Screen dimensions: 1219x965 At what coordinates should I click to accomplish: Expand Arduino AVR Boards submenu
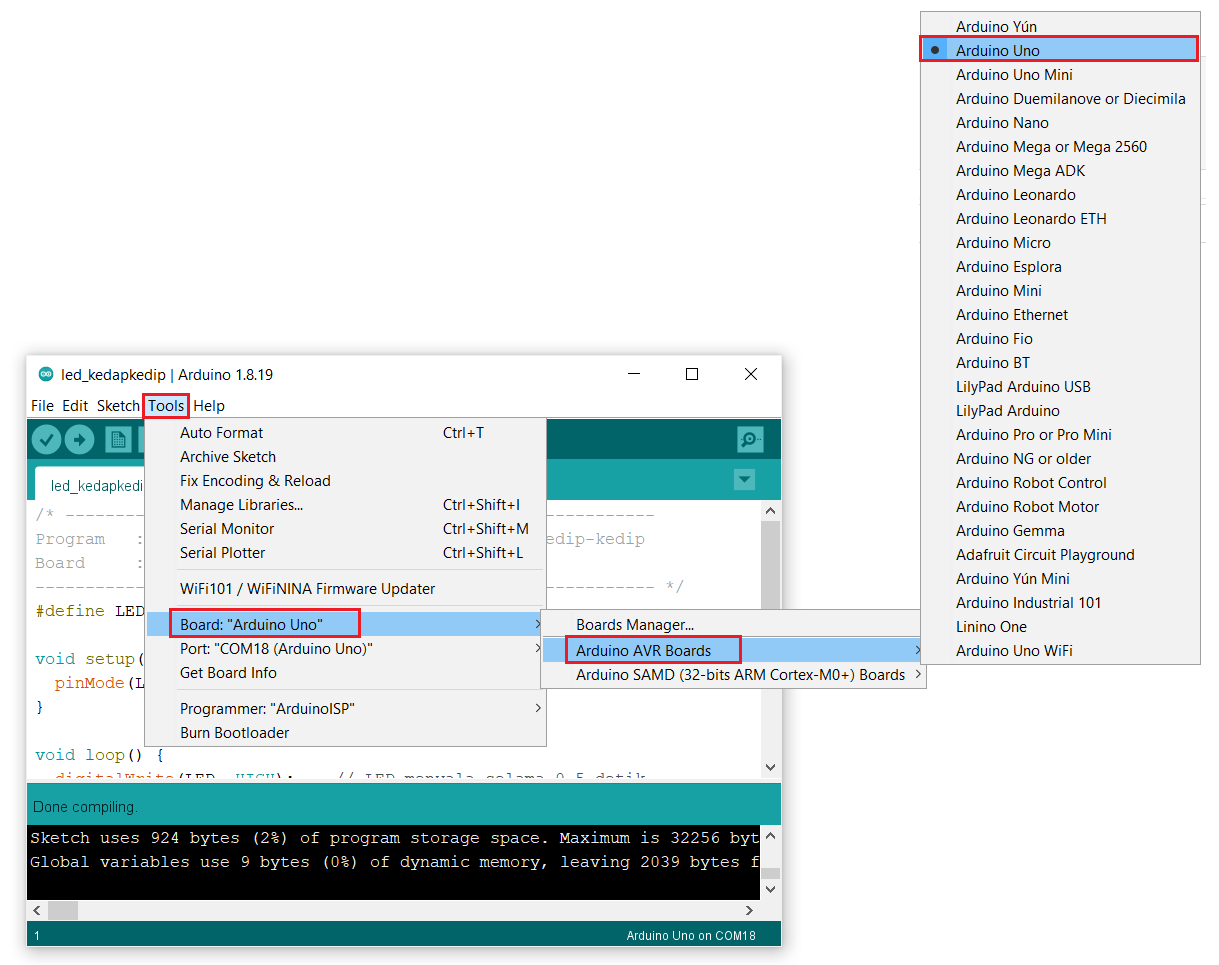click(x=733, y=651)
